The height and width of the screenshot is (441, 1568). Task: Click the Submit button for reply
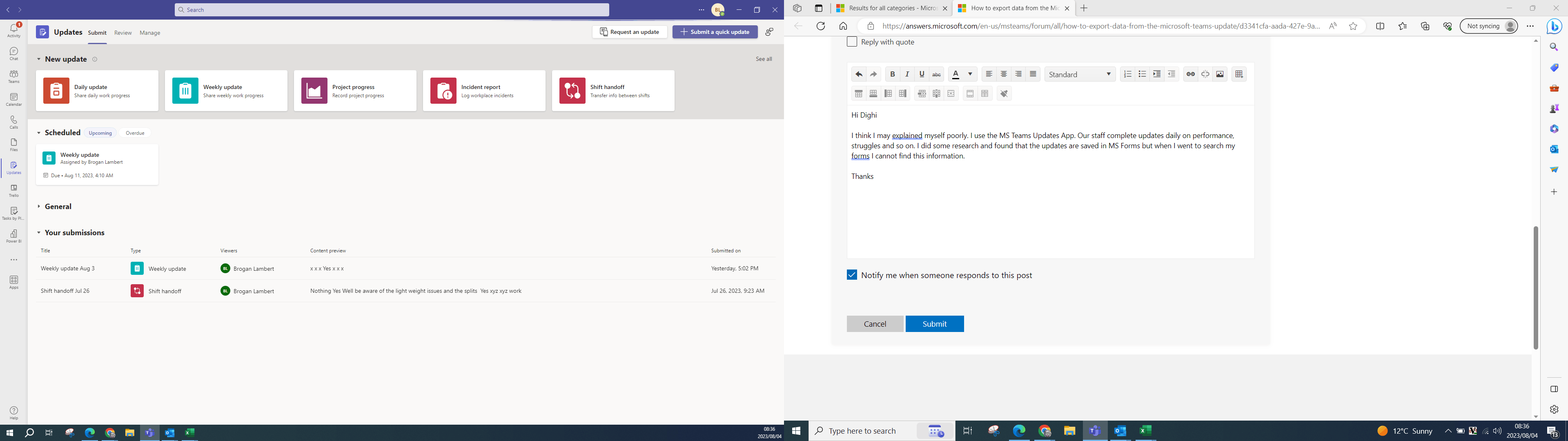[x=934, y=324]
